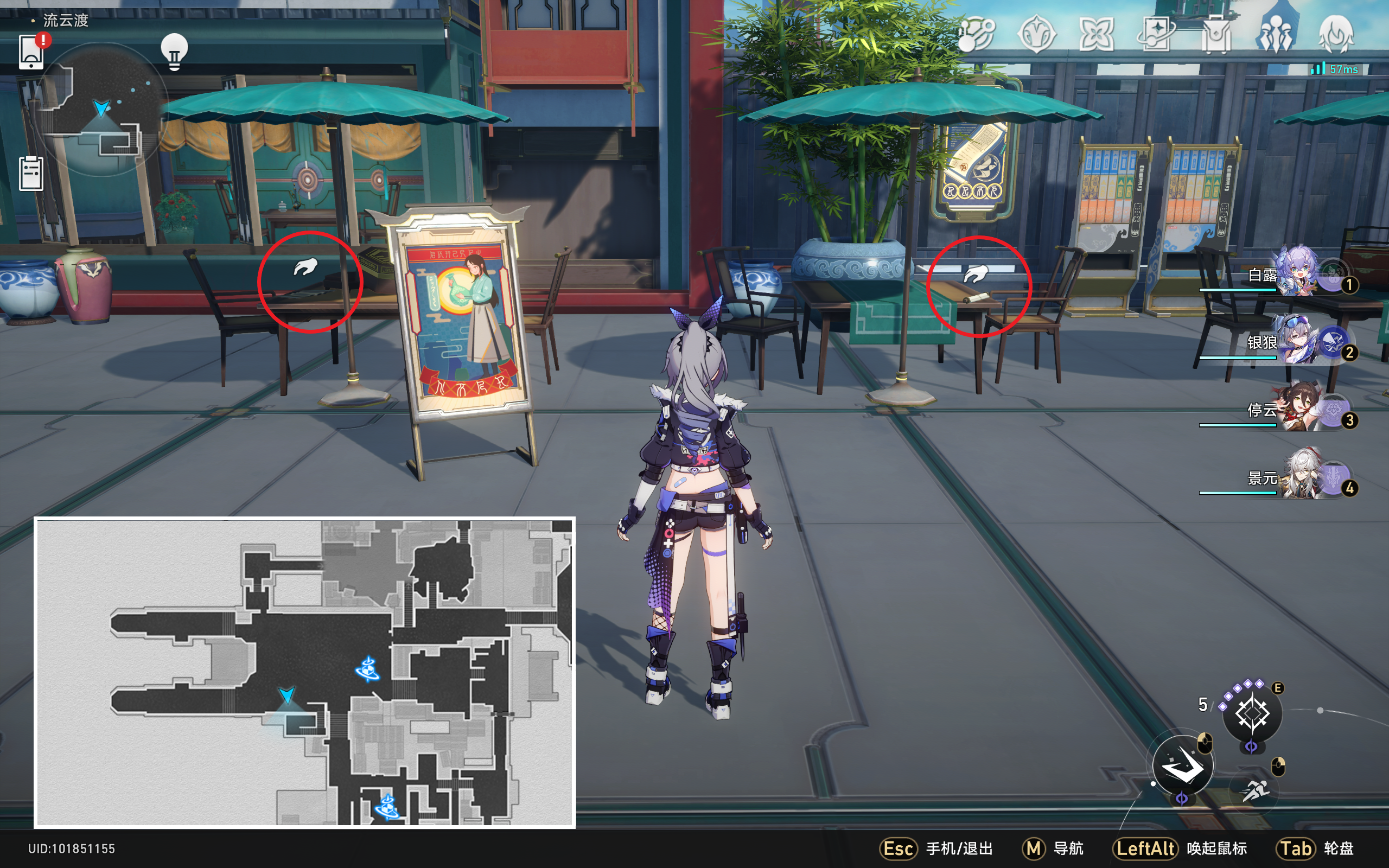Click 景元 health bar
Image resolution: width=1389 pixels, height=868 pixels.
click(1238, 493)
